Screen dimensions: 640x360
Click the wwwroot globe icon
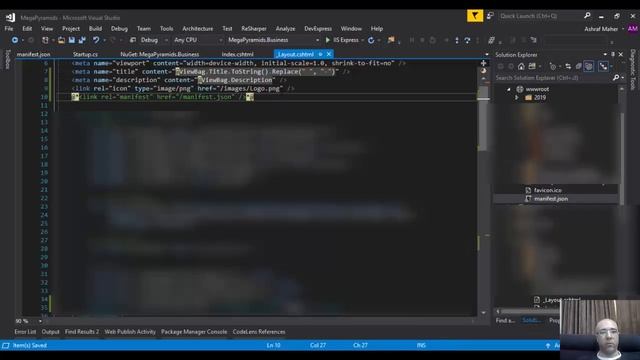(x=520, y=89)
